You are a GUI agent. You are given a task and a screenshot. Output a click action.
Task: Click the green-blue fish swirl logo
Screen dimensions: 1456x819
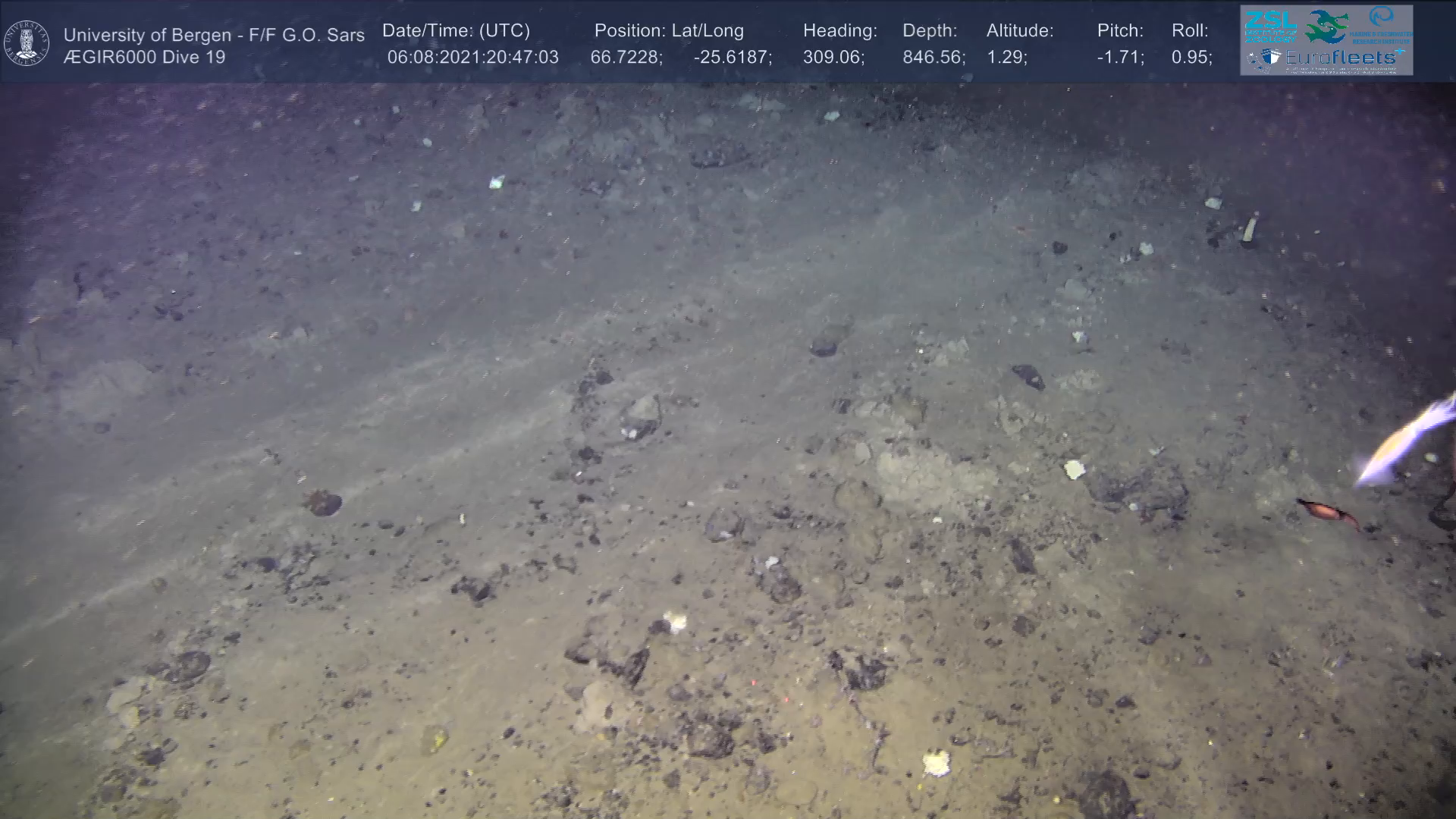(x=1326, y=26)
